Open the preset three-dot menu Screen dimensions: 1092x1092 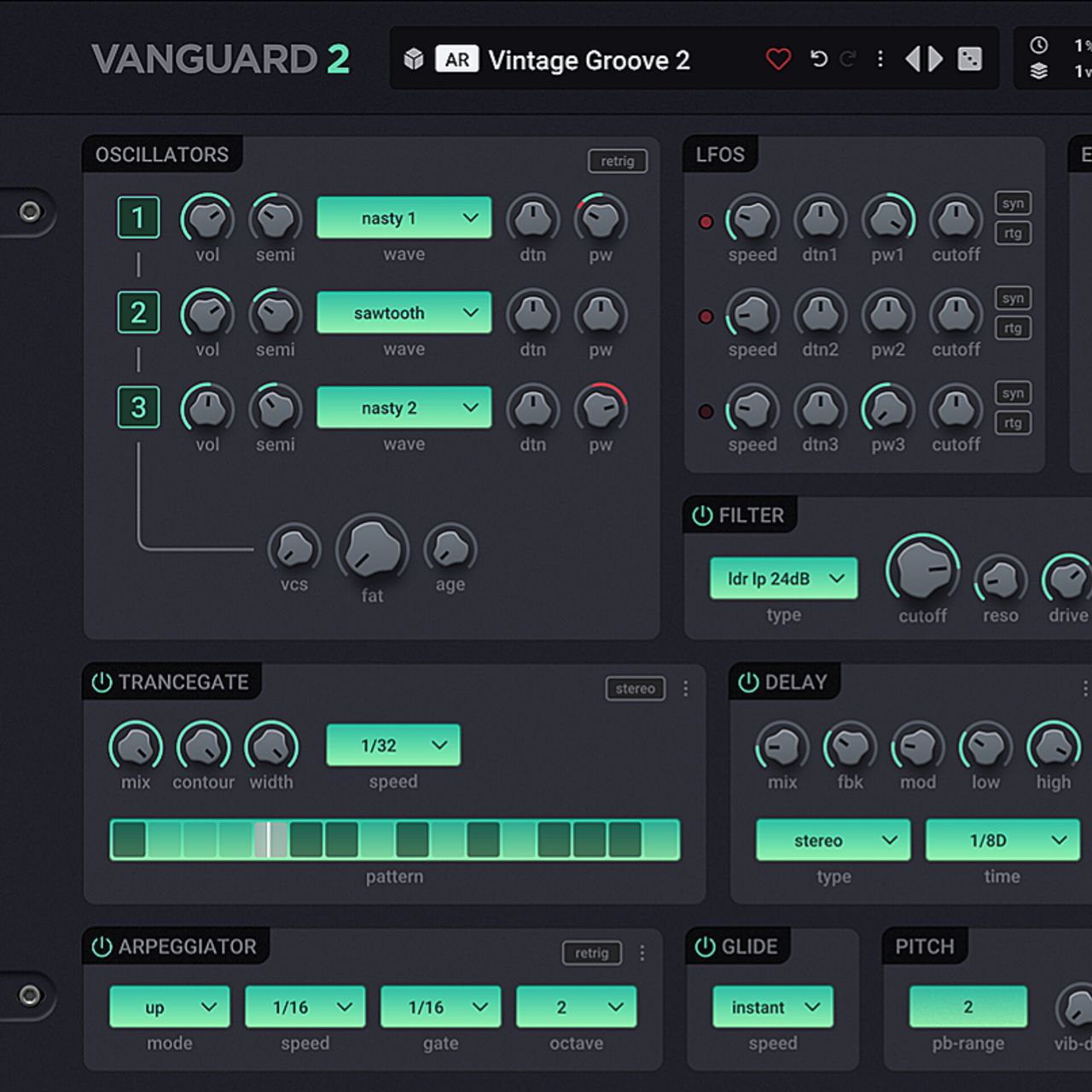click(x=880, y=59)
